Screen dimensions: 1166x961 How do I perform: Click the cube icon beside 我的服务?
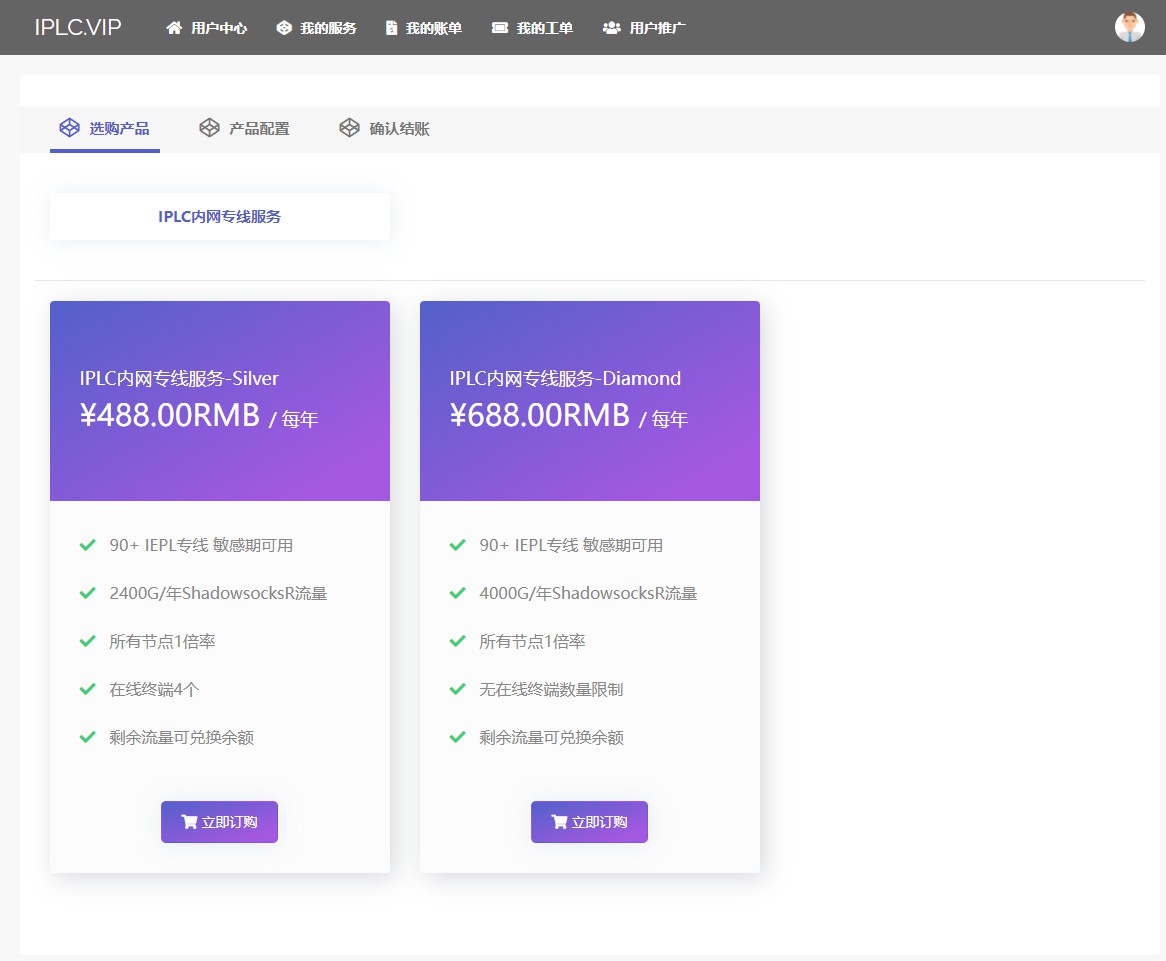pyautogui.click(x=284, y=28)
